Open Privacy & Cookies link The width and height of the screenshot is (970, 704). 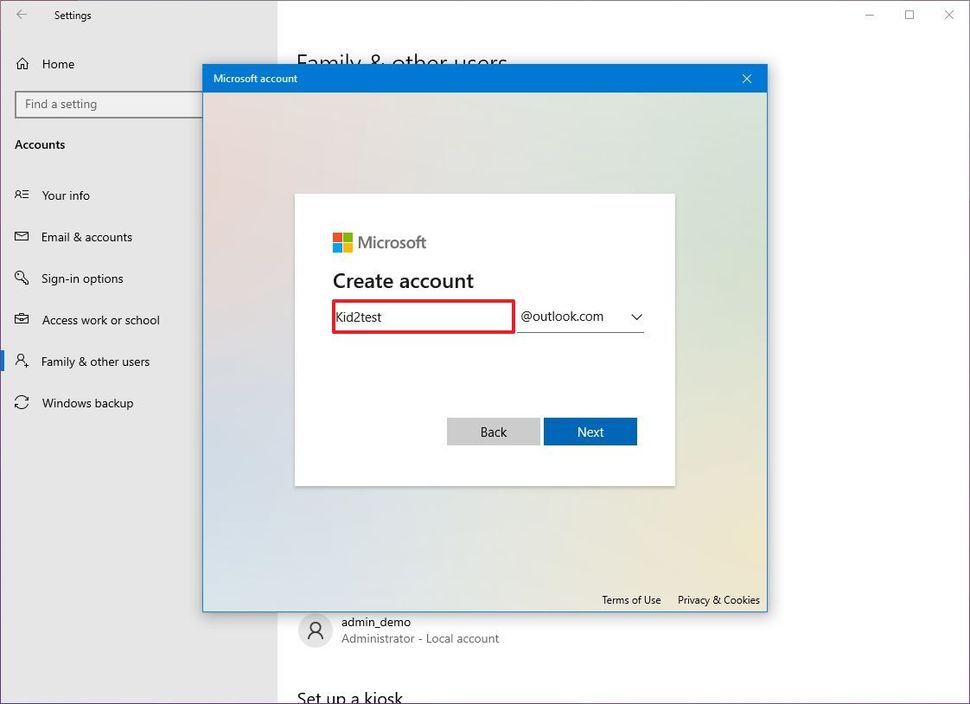pos(718,600)
